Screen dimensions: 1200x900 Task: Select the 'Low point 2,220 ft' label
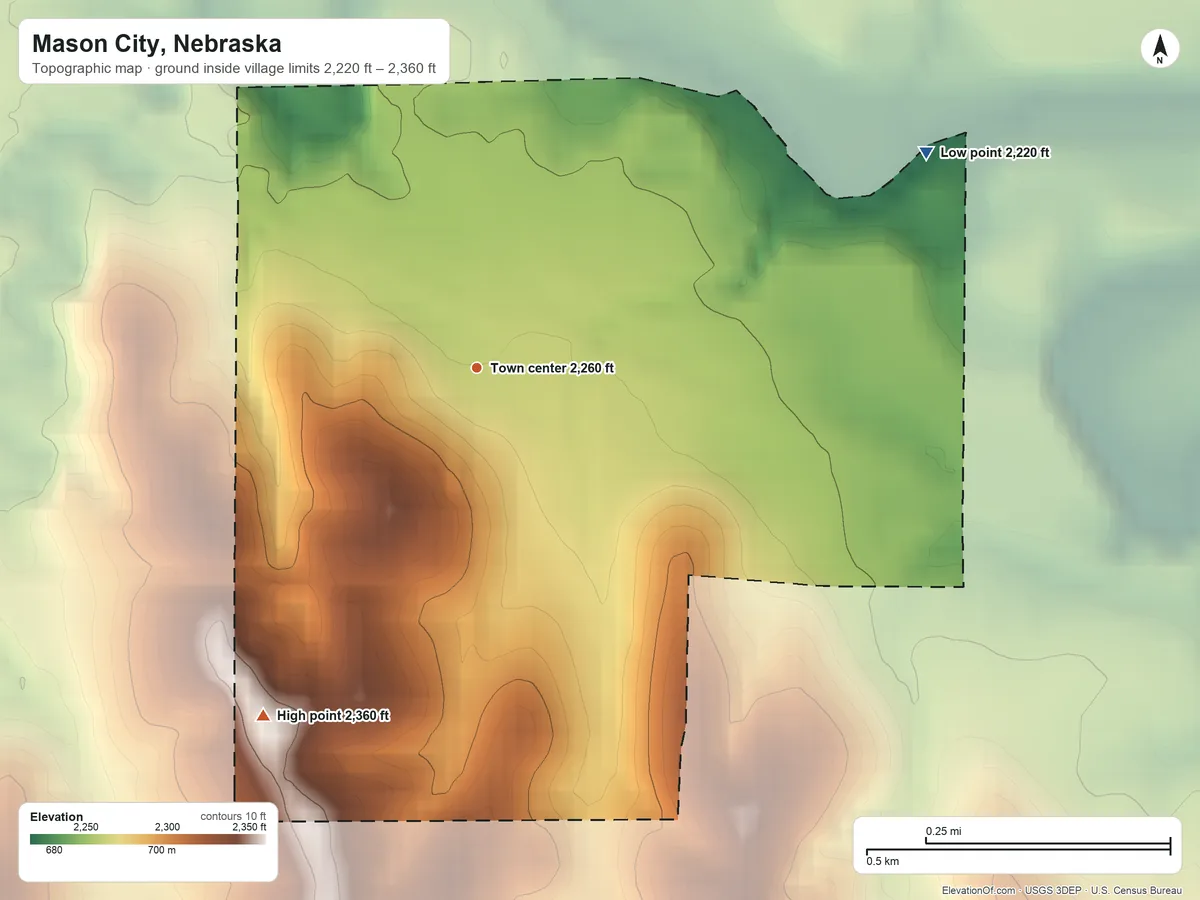coord(995,153)
